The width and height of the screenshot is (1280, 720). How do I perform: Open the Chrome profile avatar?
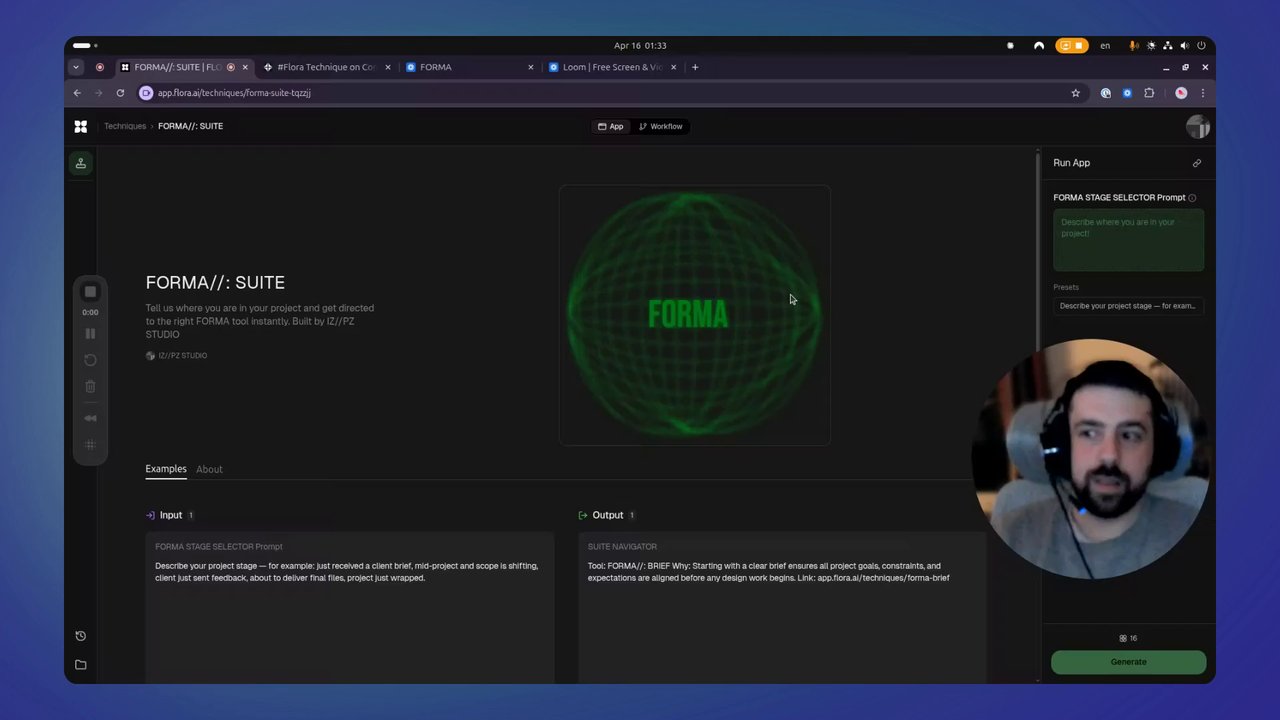1181,93
